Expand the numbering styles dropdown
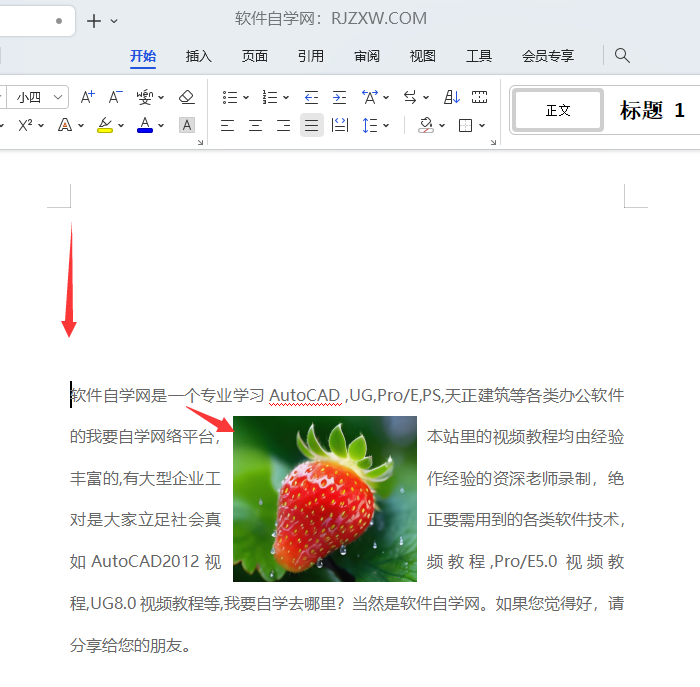This screenshot has width=700, height=687. pos(286,97)
